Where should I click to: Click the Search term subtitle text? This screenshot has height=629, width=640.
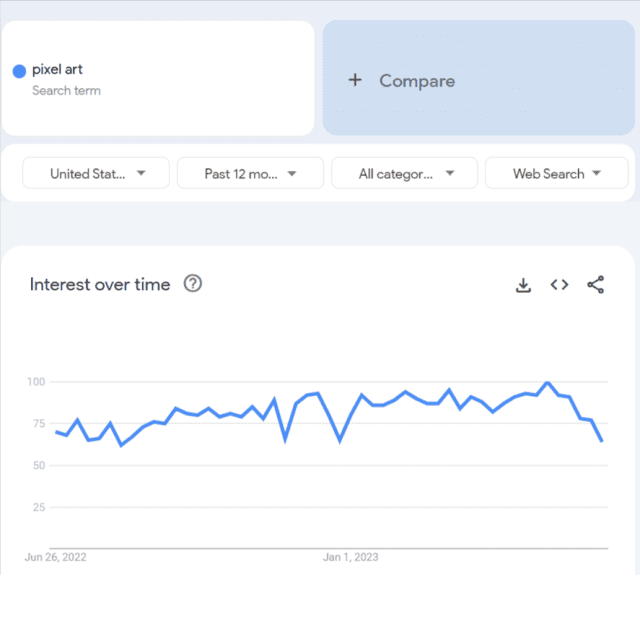click(x=66, y=91)
